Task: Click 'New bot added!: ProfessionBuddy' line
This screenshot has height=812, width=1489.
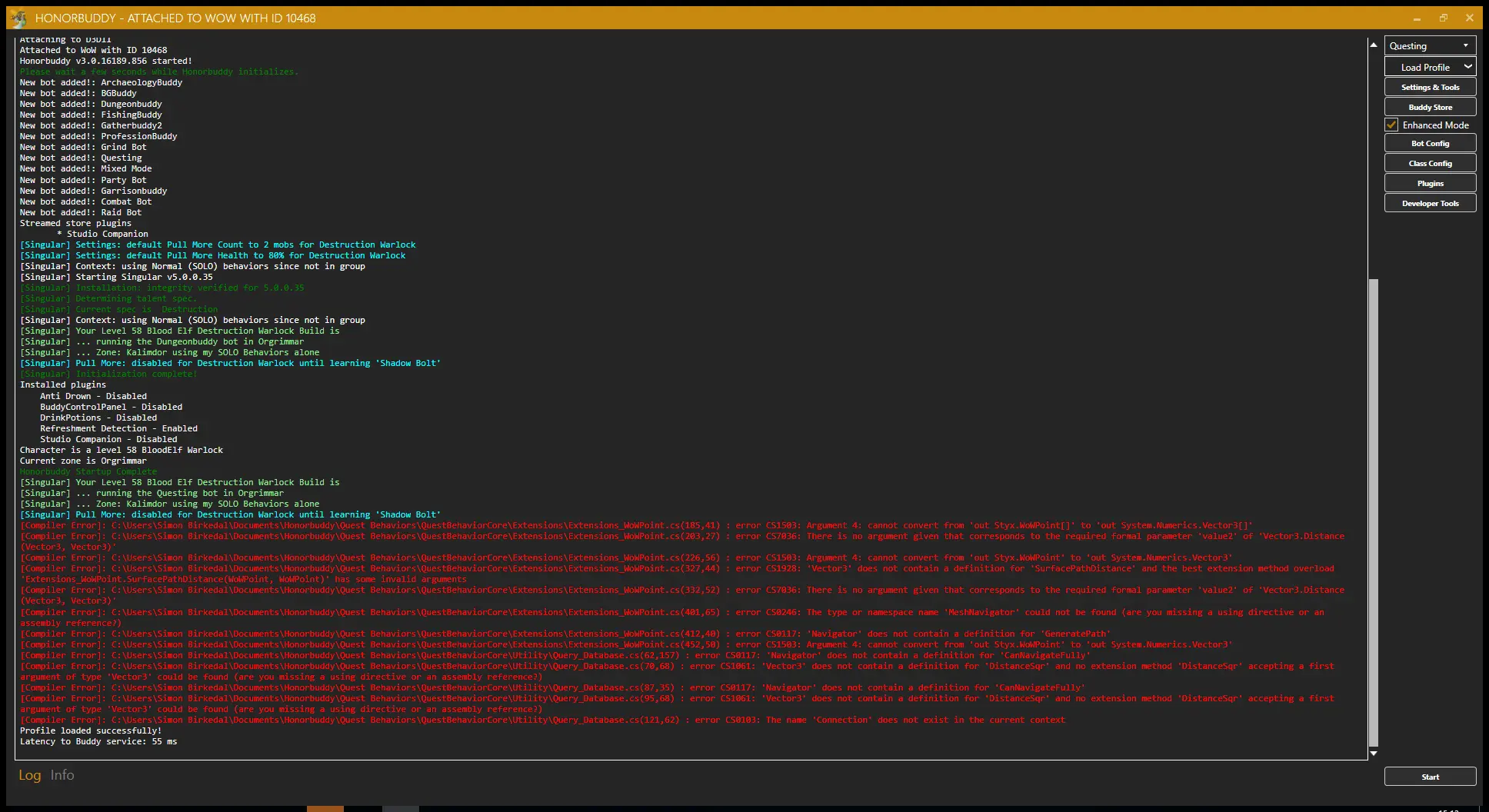Action: pyautogui.click(x=98, y=136)
